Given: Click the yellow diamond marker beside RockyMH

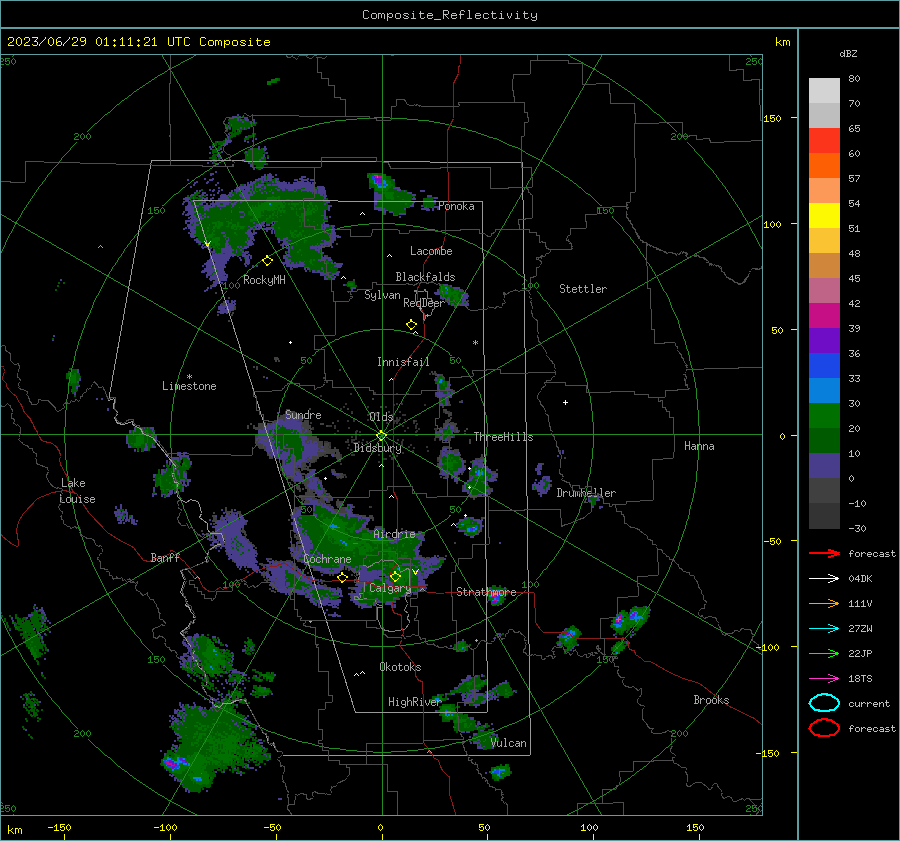Looking at the screenshot, I should [267, 261].
